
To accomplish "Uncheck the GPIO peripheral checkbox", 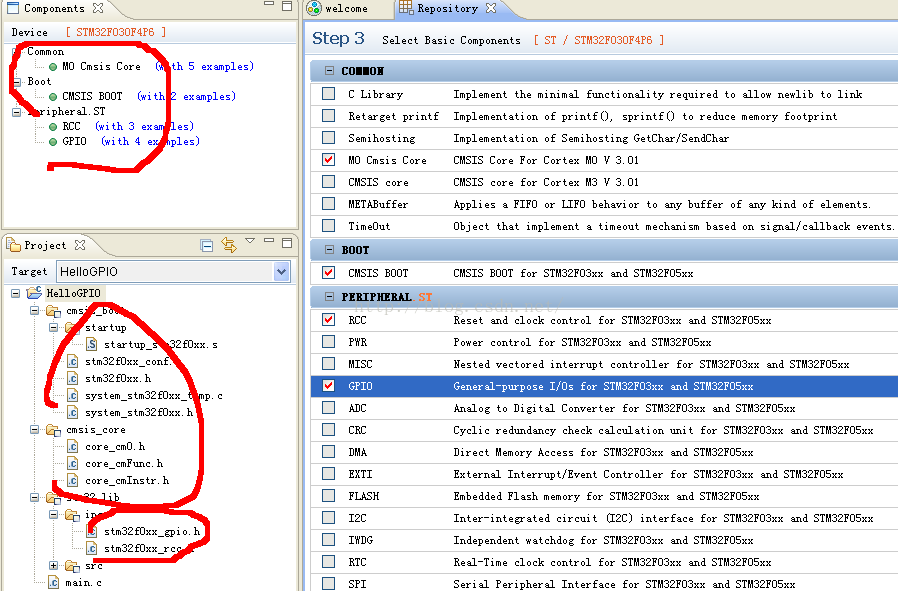I will coord(329,385).
